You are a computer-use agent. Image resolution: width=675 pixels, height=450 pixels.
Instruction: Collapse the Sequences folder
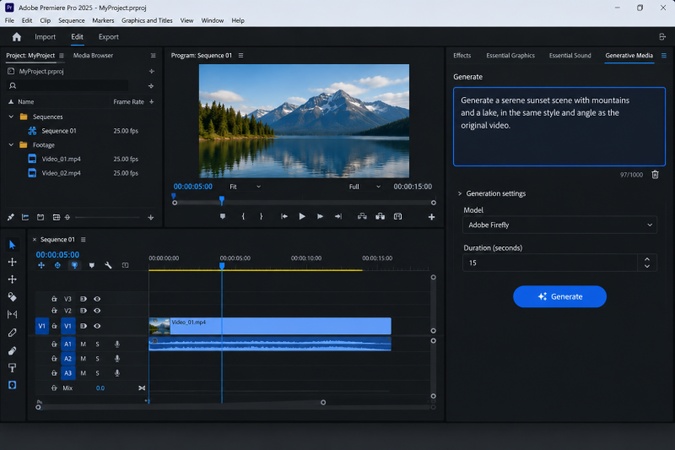(x=11, y=117)
